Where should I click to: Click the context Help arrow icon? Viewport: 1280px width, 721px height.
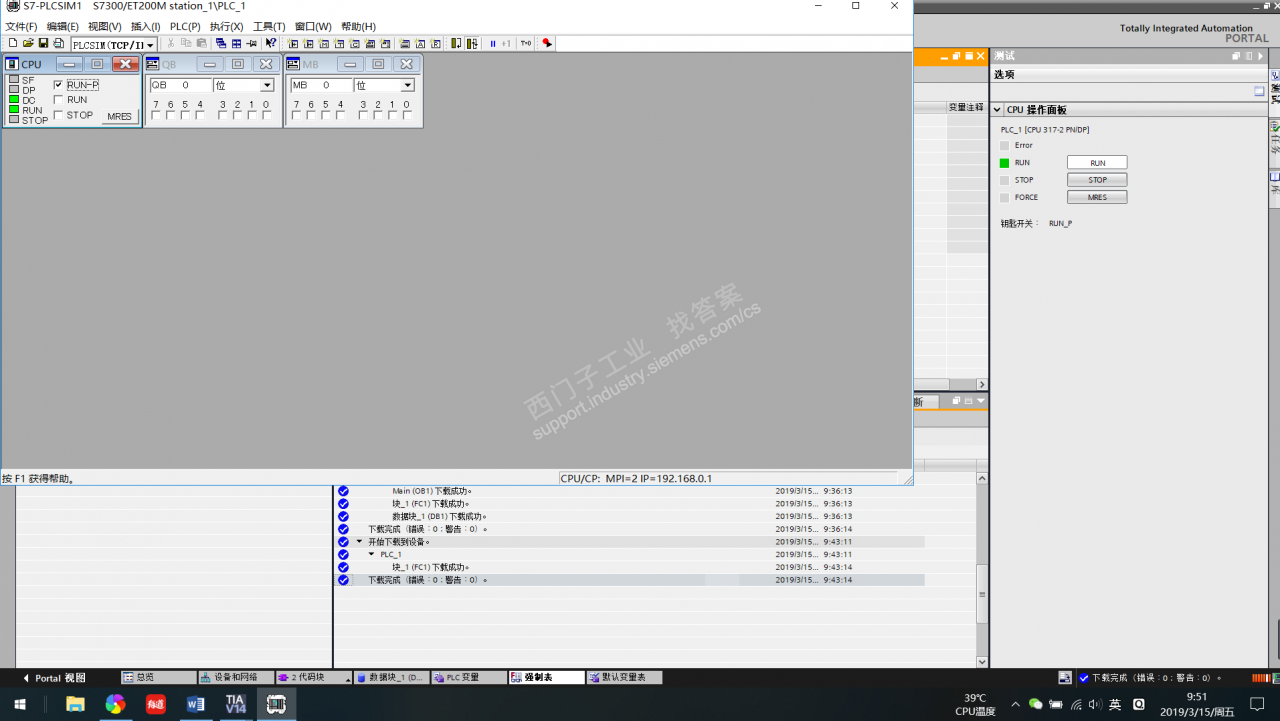[271, 43]
